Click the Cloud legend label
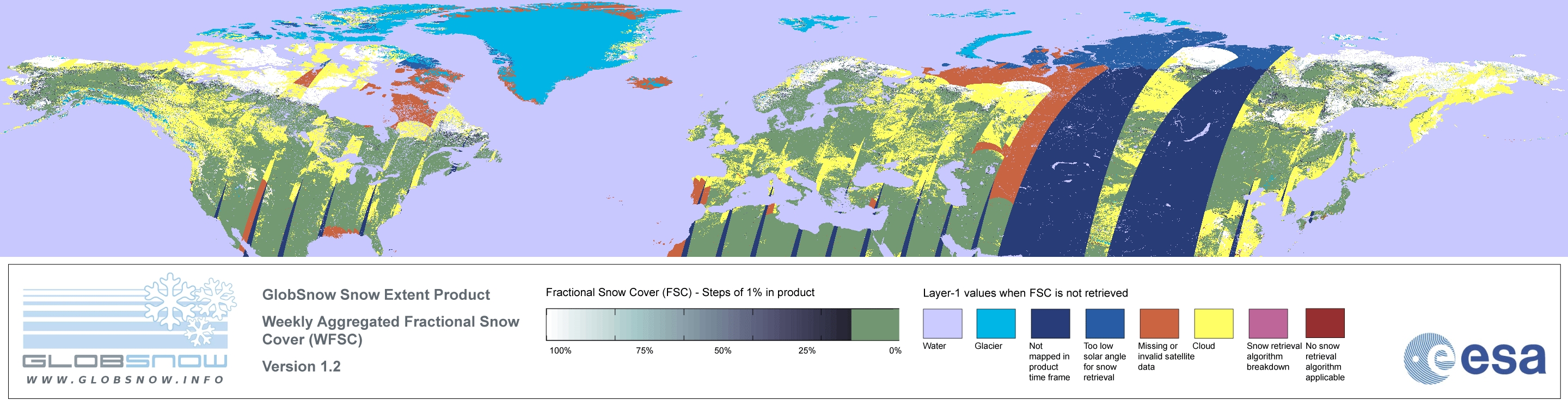Image resolution: width=1568 pixels, height=406 pixels. pos(1203,346)
